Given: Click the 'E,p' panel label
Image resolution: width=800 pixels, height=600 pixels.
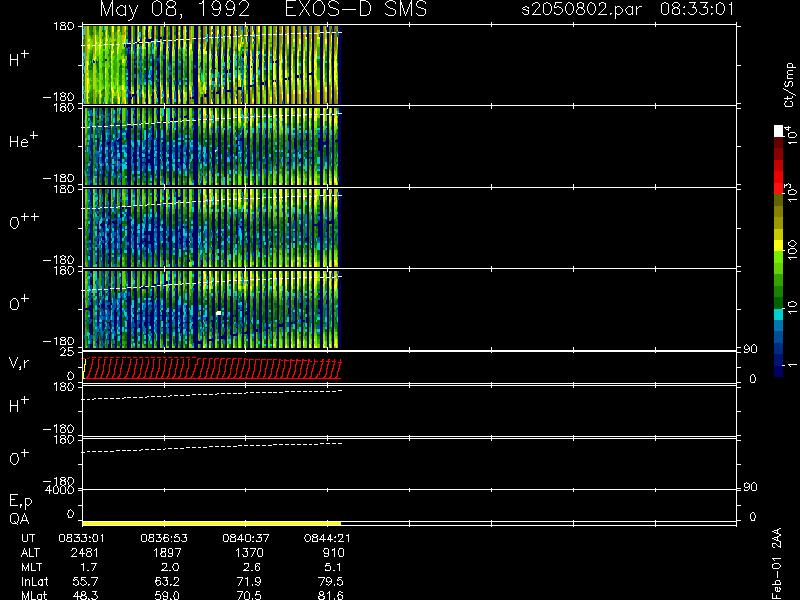Looking at the screenshot, I should click(20, 502).
